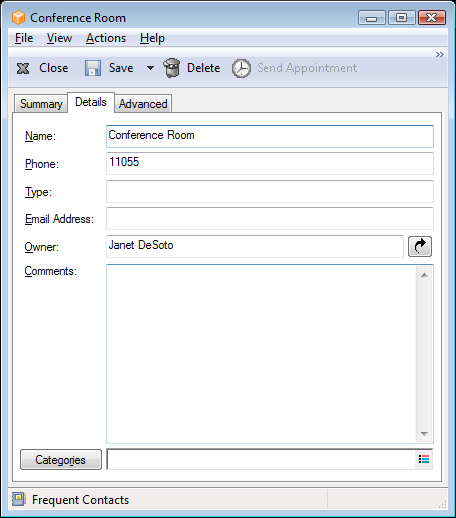Click the Comments scrollbar up arrow
This screenshot has width=456, height=518.
tap(424, 275)
